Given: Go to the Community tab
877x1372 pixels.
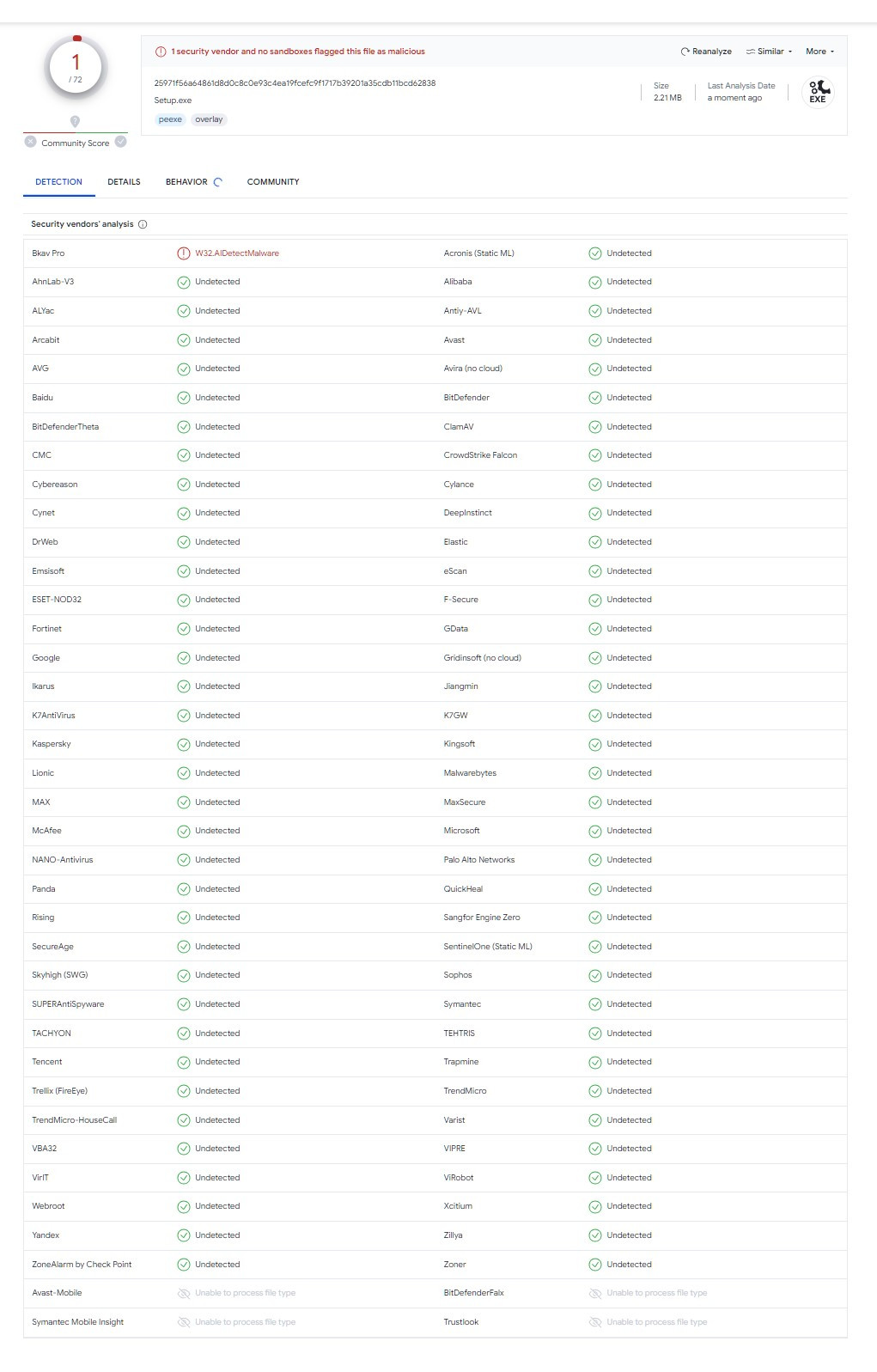Looking at the screenshot, I should point(273,182).
